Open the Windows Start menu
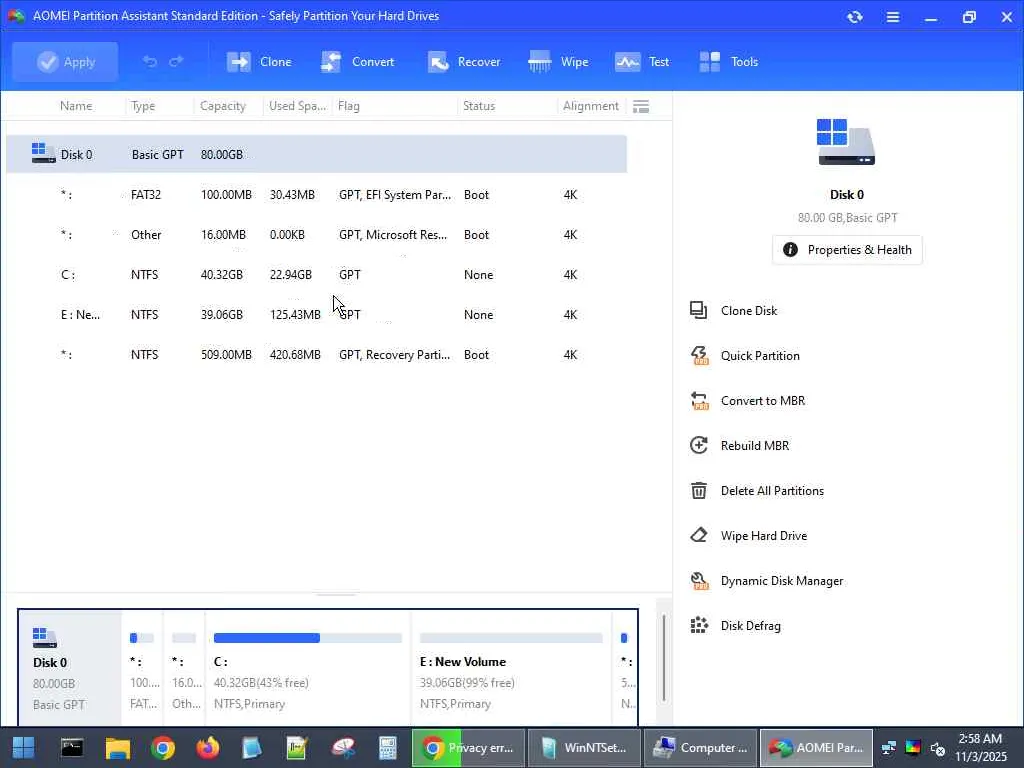The width and height of the screenshot is (1024, 768). [24, 748]
